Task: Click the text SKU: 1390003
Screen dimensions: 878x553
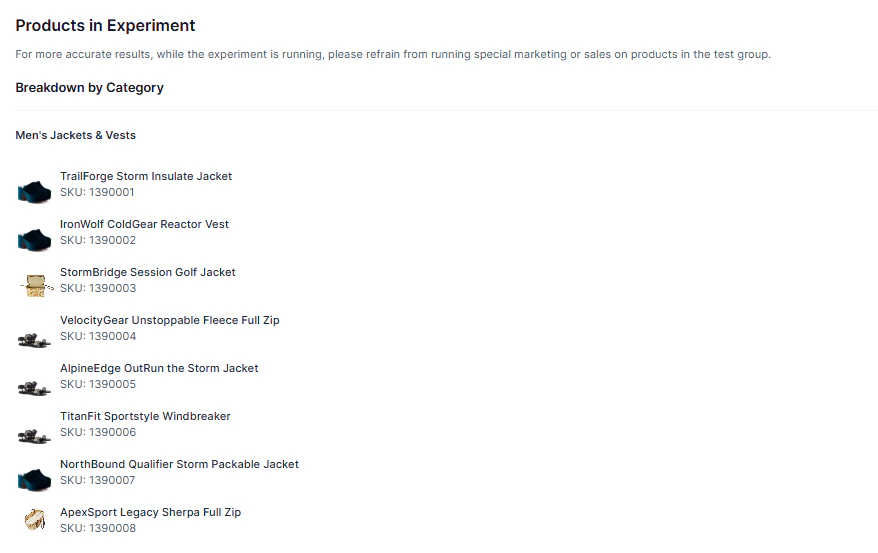Action: [x=98, y=288]
